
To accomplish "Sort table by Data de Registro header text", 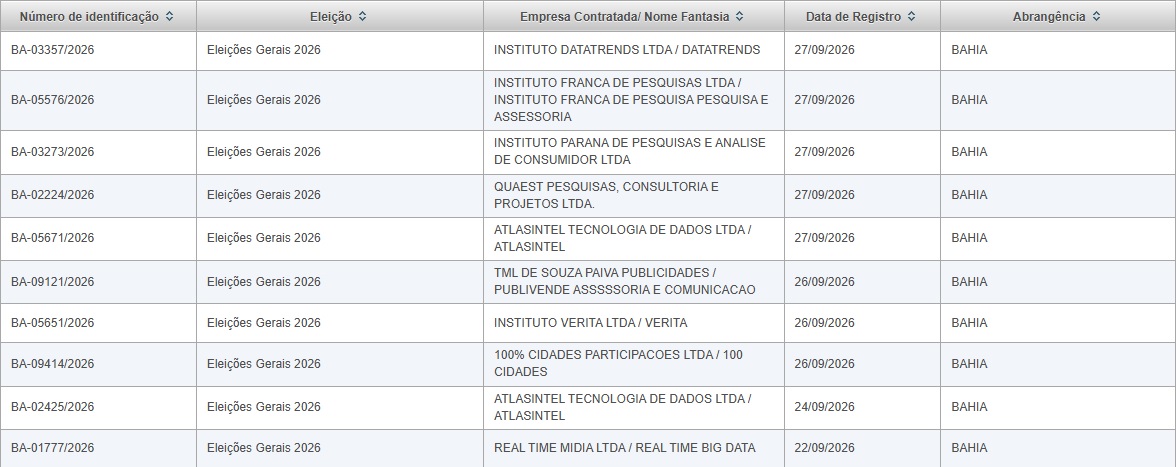I will (x=854, y=16).
